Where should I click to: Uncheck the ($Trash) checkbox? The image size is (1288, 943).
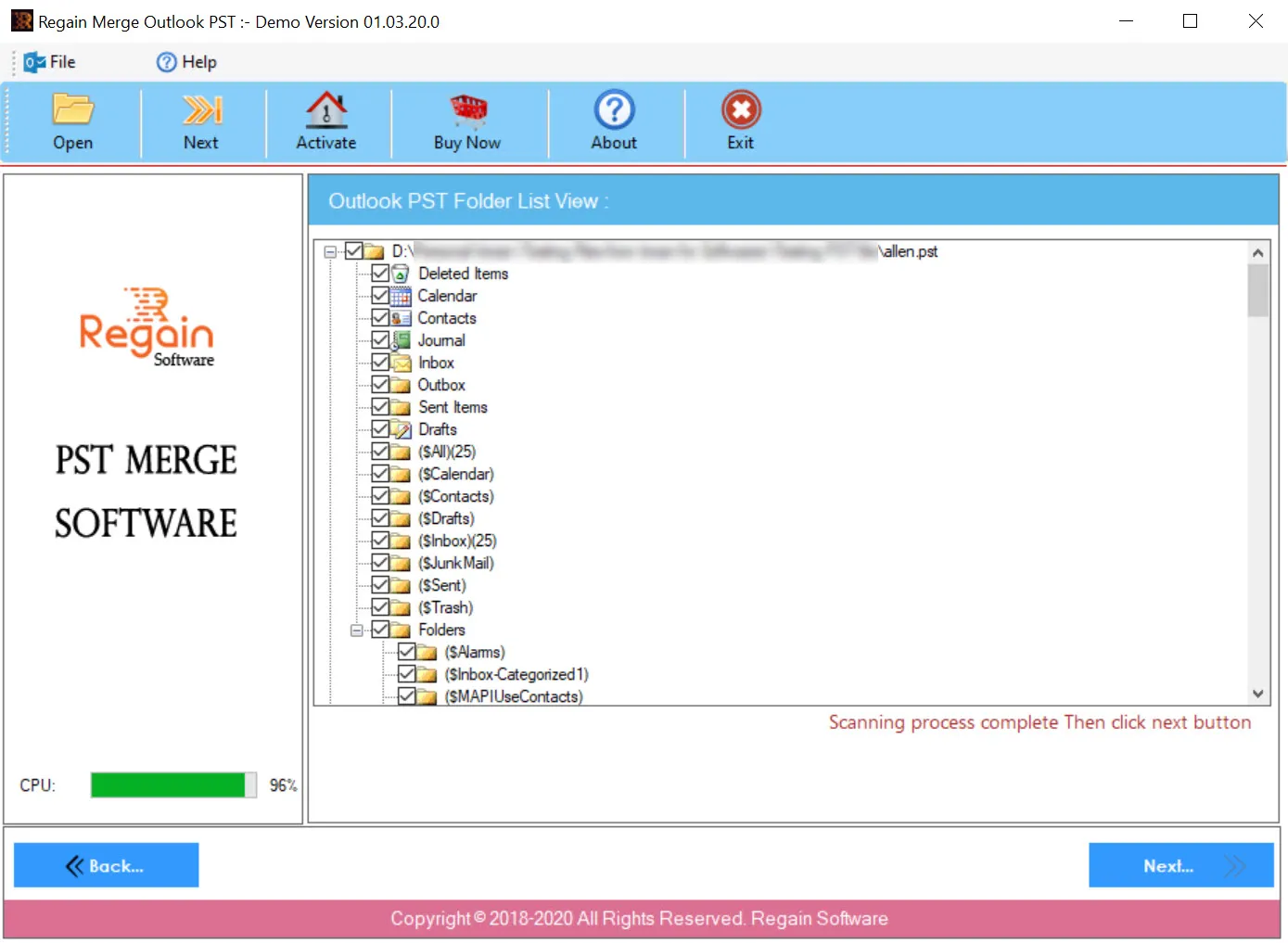pos(380,607)
